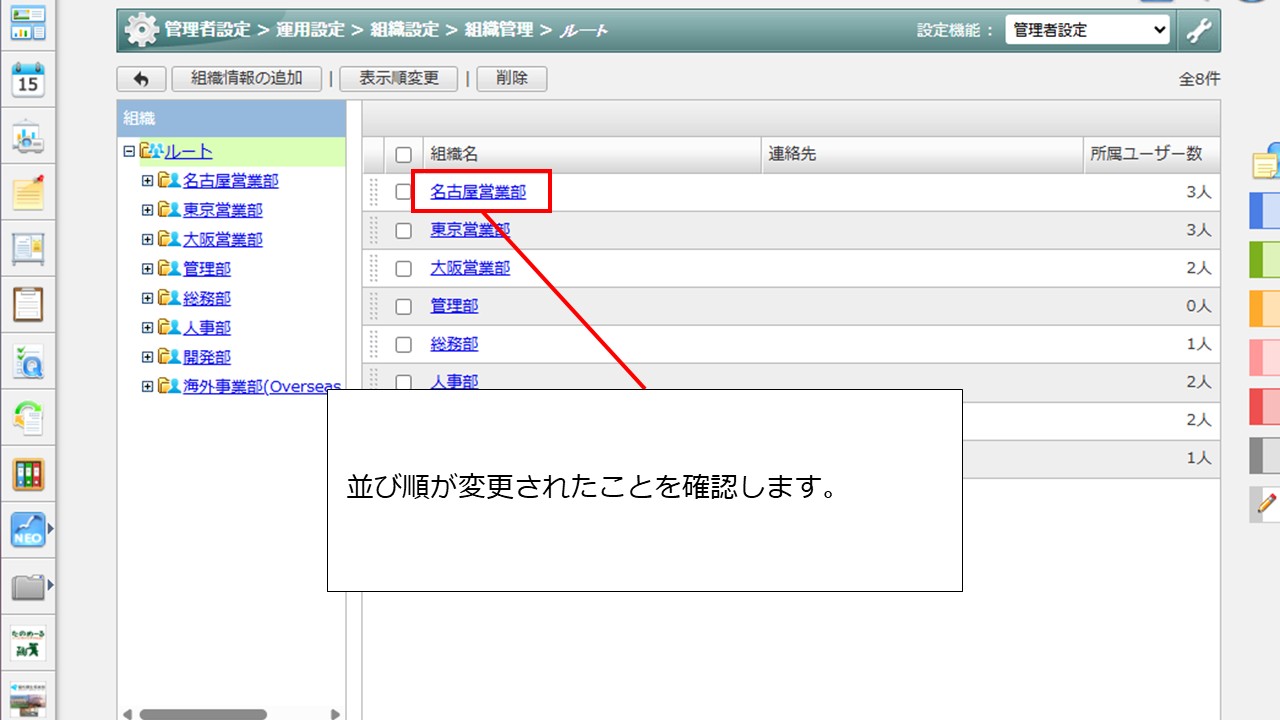Screen dimensions: 1280x720
Task: Open the yellow sticky note icon in sidebar
Action: click(x=28, y=192)
